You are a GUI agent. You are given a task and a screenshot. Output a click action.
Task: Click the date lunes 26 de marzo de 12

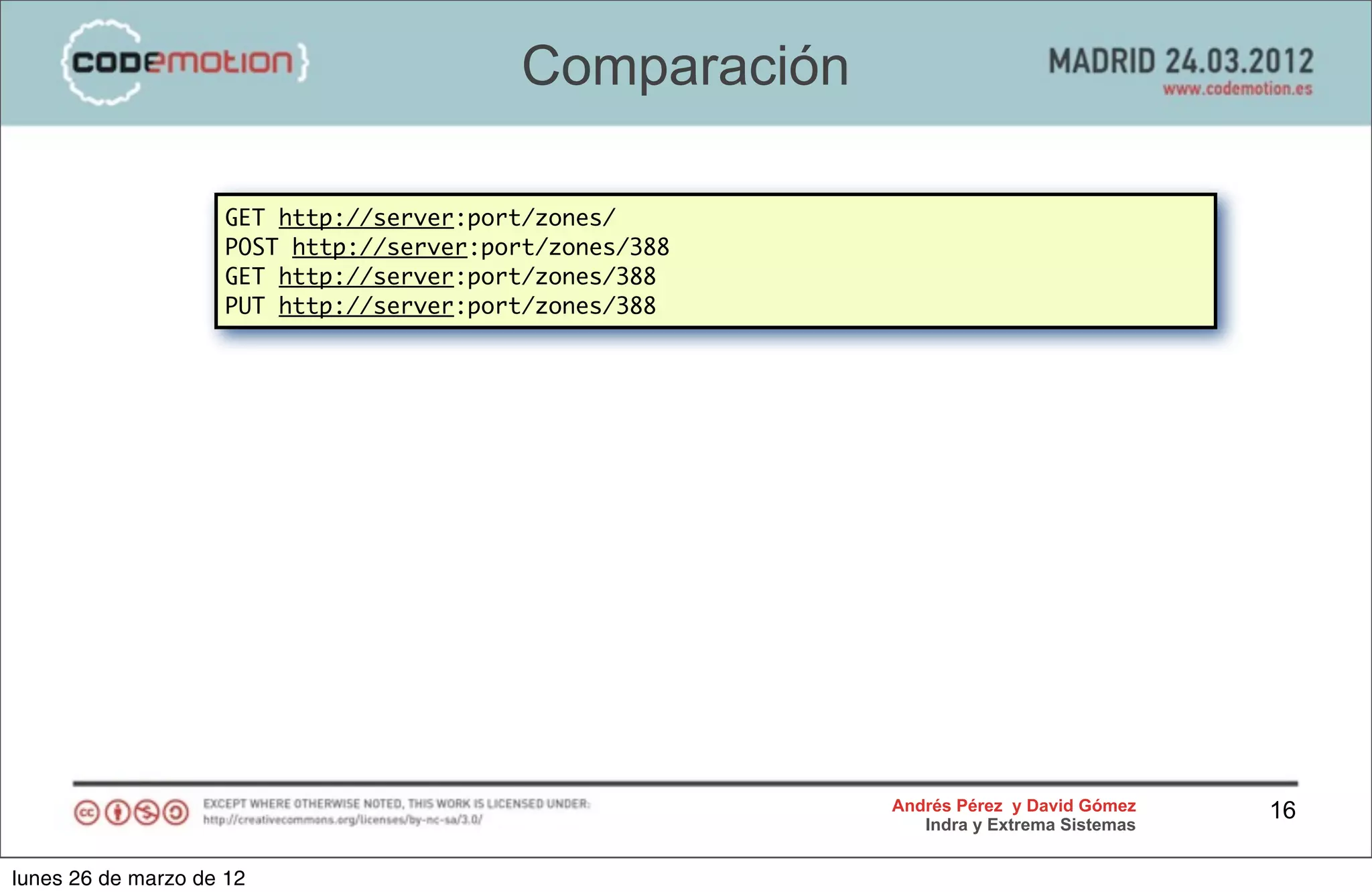129,878
